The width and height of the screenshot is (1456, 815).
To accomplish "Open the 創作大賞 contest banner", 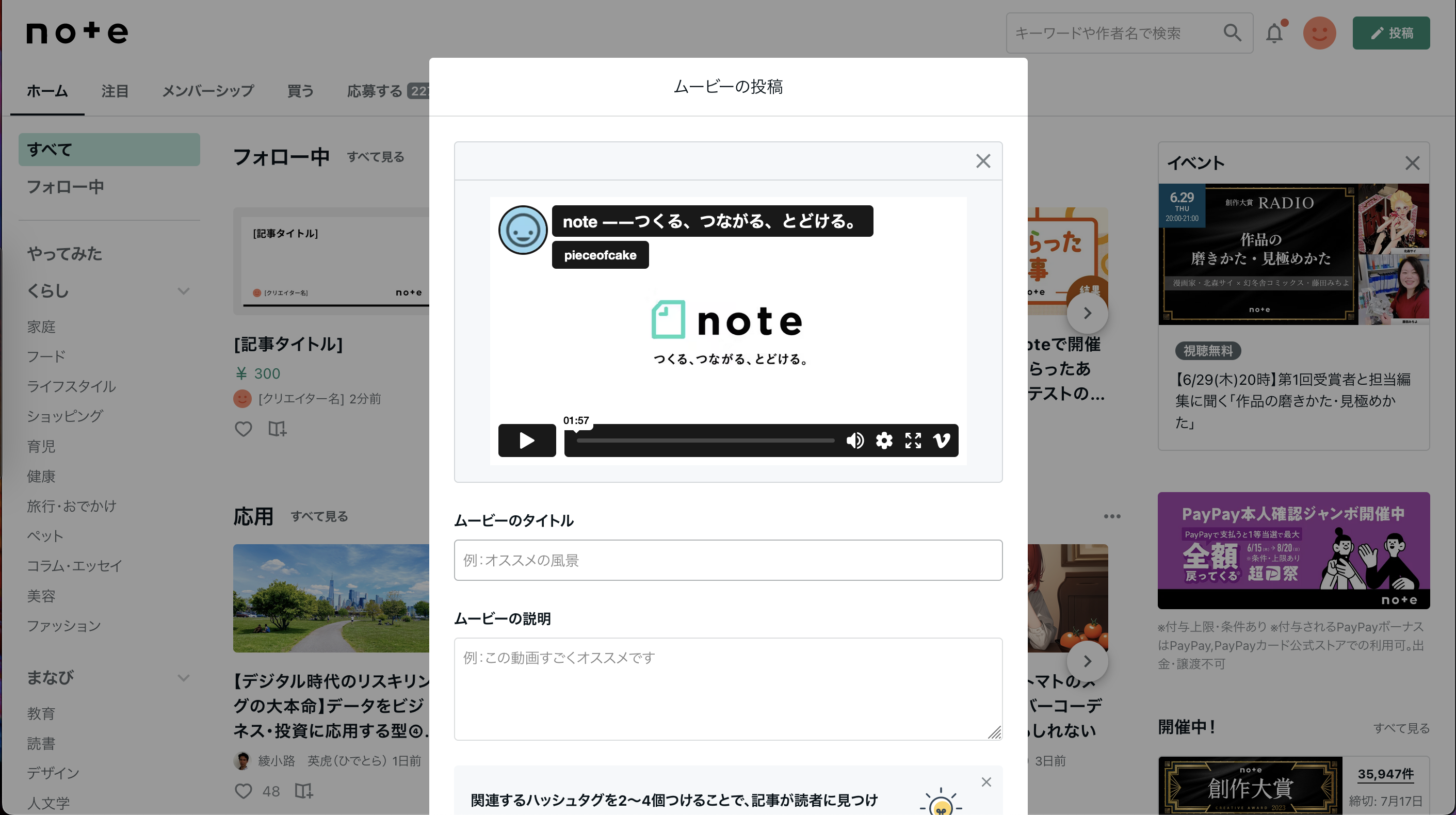I will point(1250,786).
